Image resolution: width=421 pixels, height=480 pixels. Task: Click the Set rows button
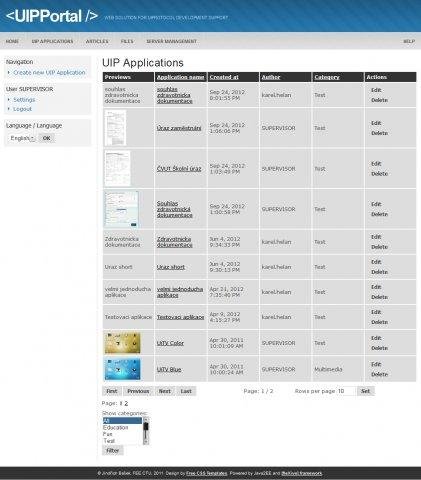point(365,391)
